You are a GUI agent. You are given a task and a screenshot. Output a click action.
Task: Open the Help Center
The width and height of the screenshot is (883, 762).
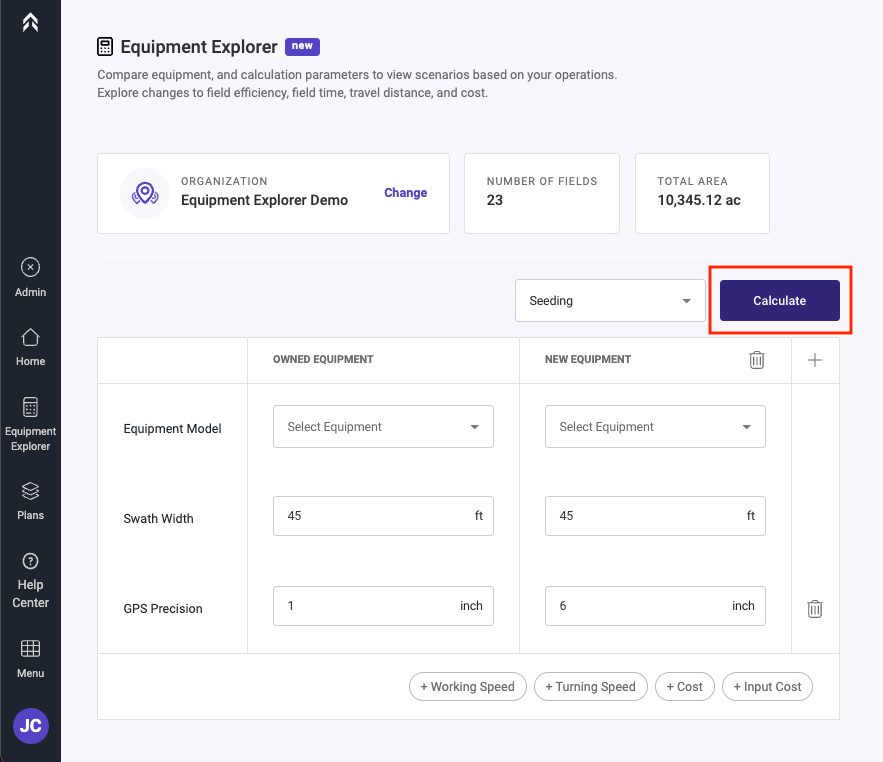pos(30,581)
